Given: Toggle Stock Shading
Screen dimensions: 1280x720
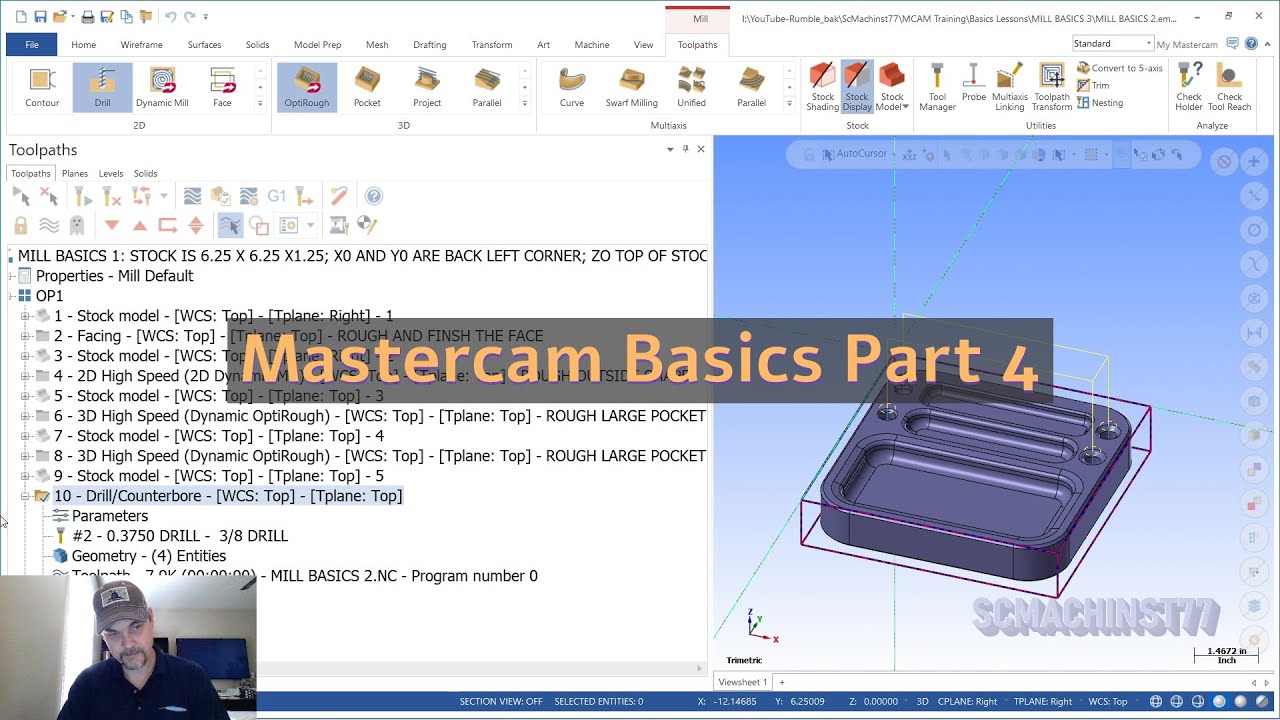Looking at the screenshot, I should pyautogui.click(x=822, y=87).
